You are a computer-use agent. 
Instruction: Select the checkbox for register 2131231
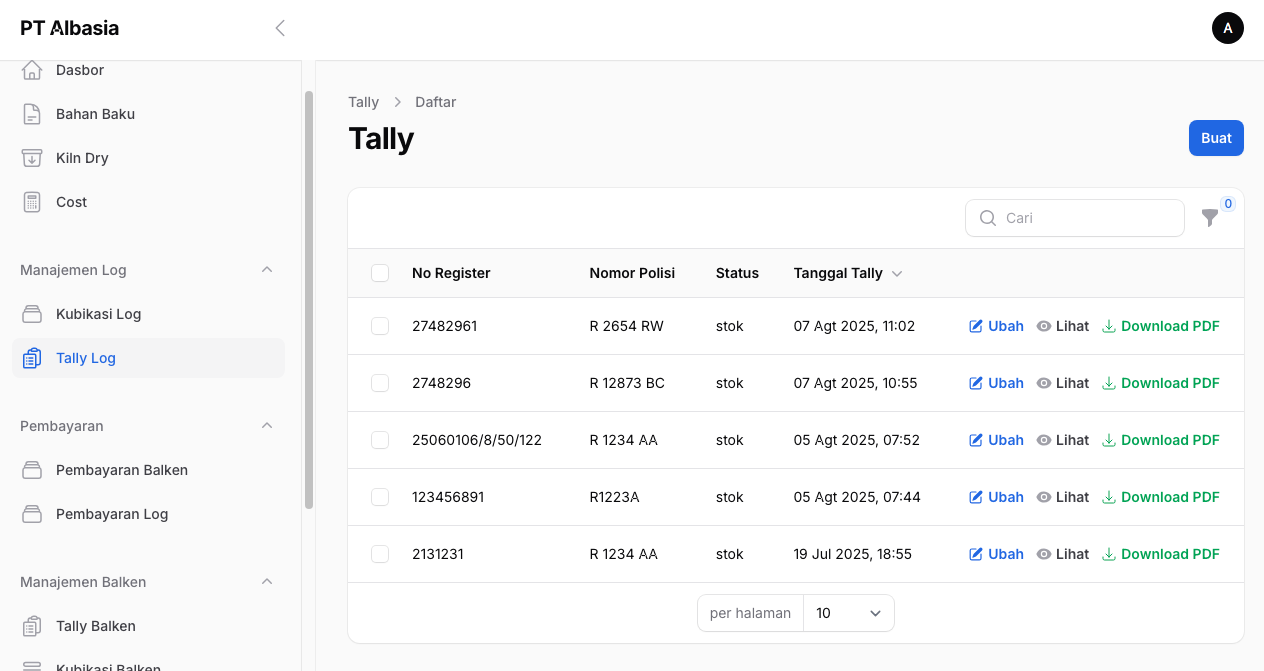pos(380,554)
